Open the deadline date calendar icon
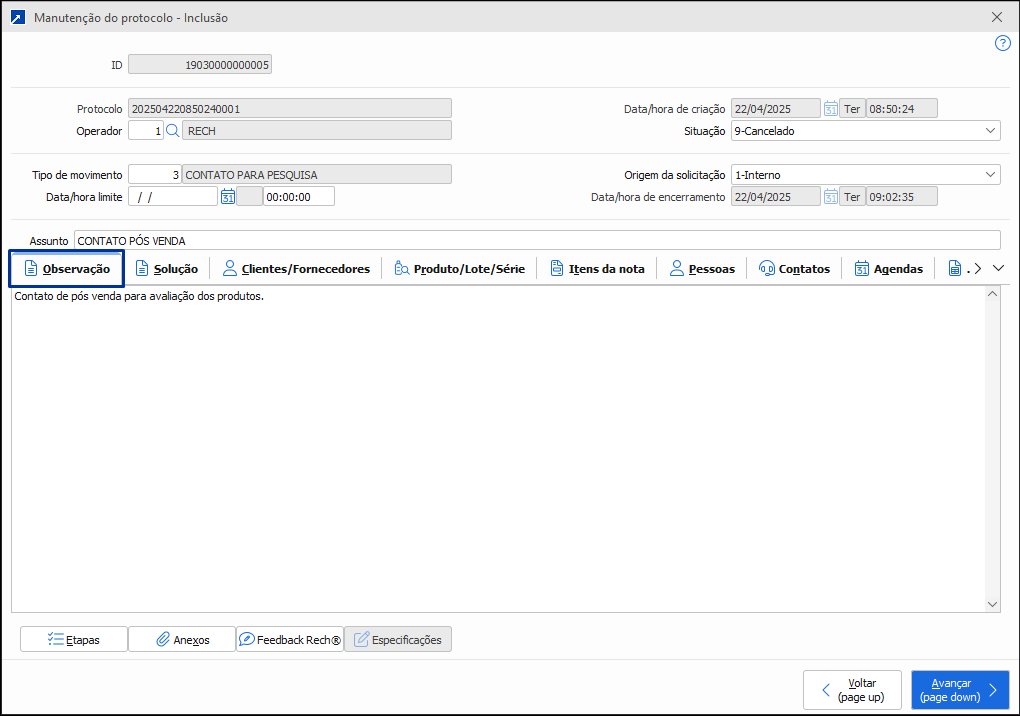 point(228,197)
